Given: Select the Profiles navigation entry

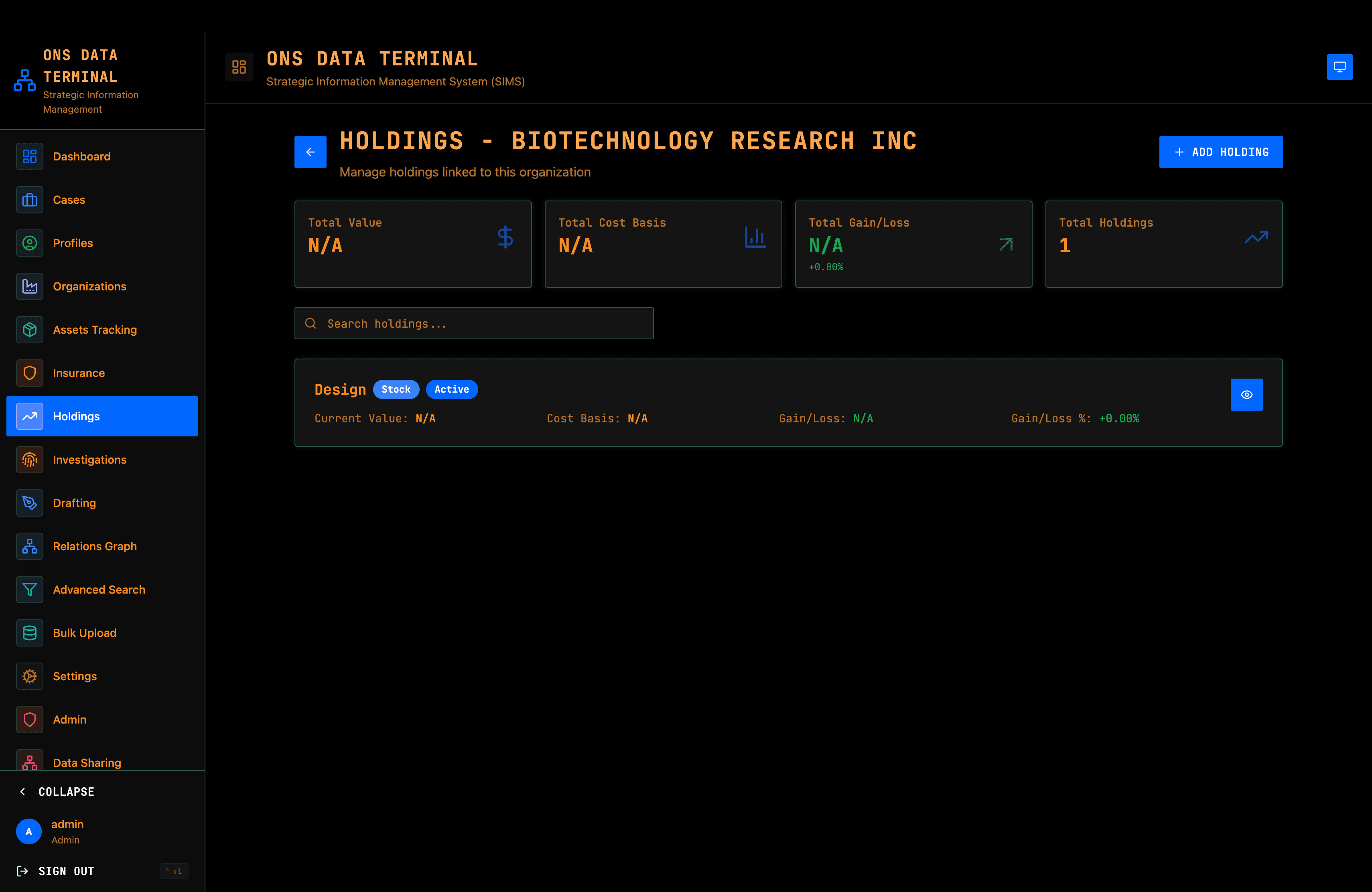Looking at the screenshot, I should (73, 243).
